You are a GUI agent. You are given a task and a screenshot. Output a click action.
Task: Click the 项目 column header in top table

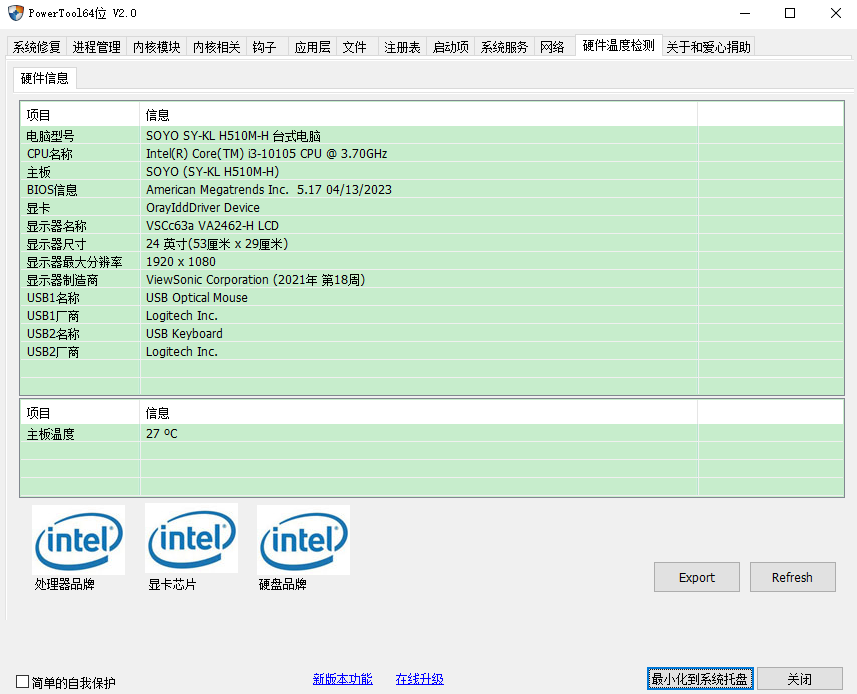(x=80, y=115)
